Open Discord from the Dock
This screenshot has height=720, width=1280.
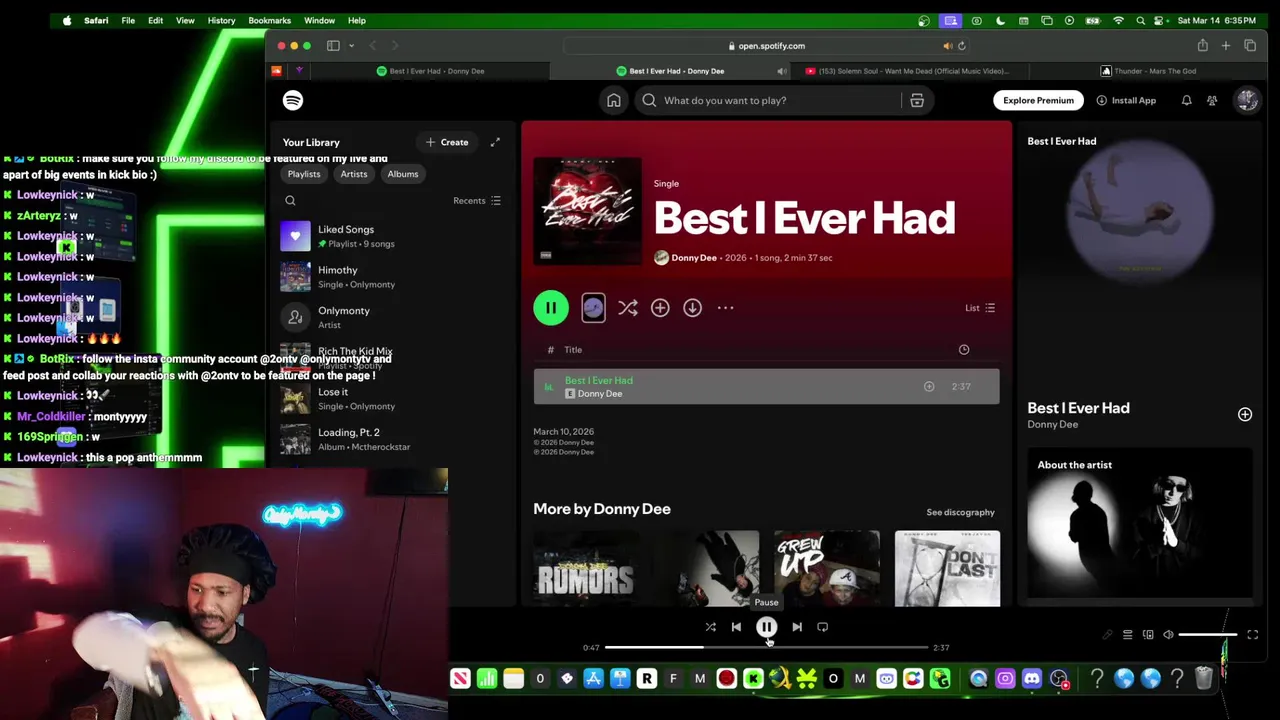coord(1032,679)
